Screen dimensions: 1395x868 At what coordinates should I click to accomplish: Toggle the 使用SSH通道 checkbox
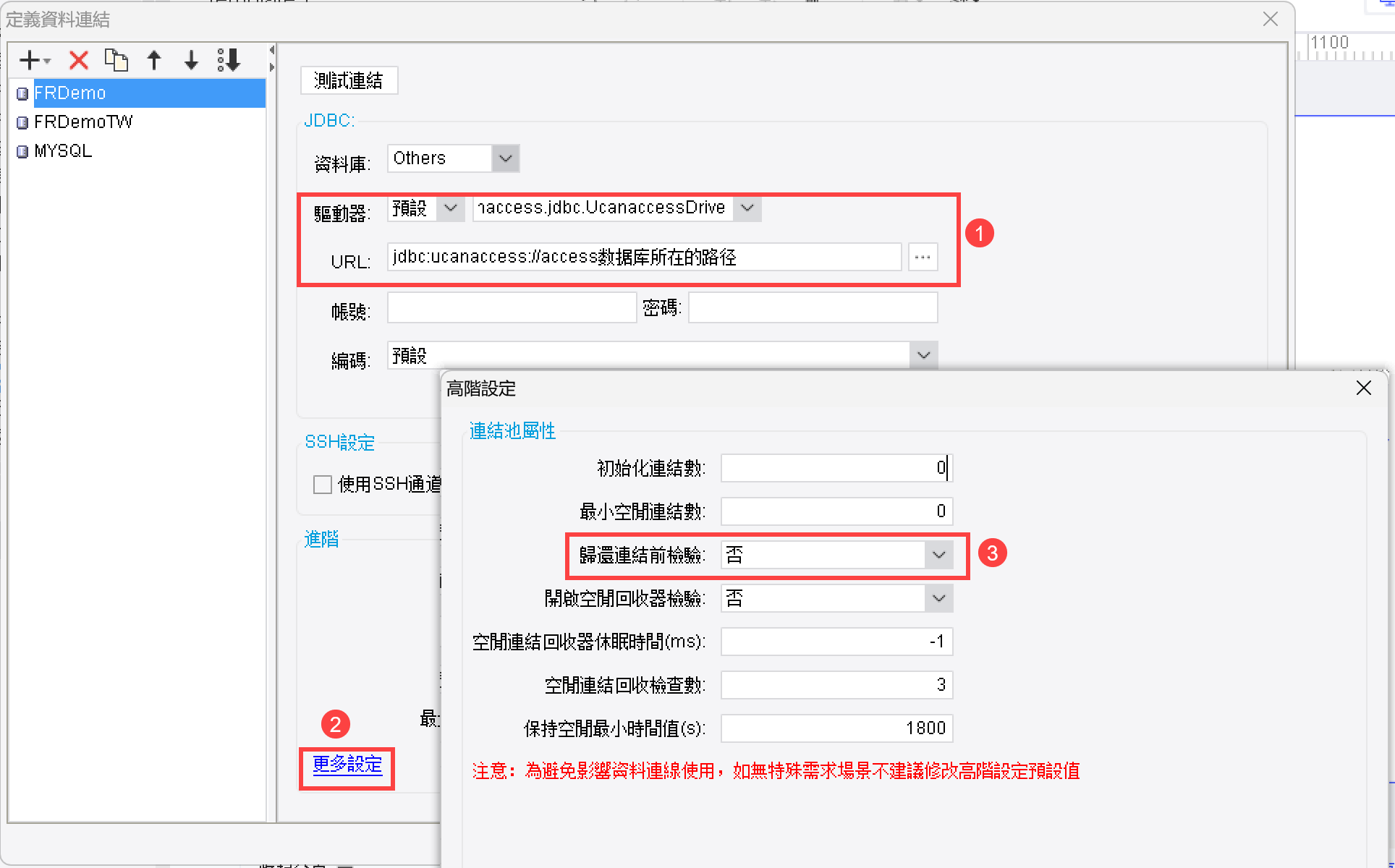323,484
